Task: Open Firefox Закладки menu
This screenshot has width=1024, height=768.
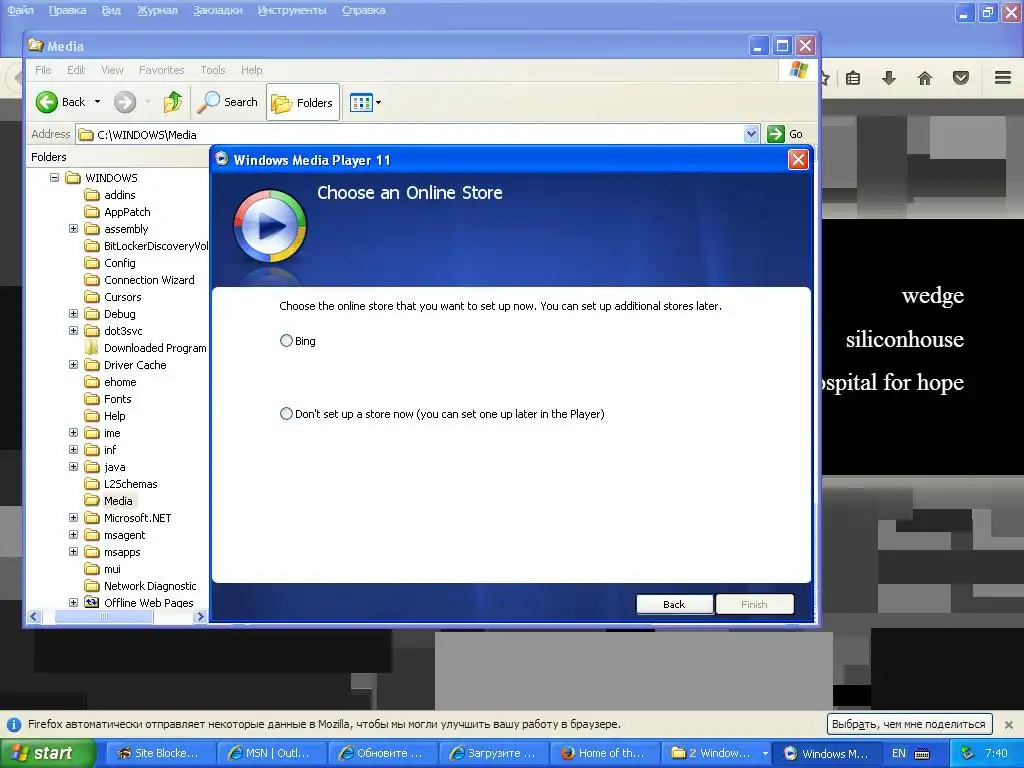Action: click(217, 10)
